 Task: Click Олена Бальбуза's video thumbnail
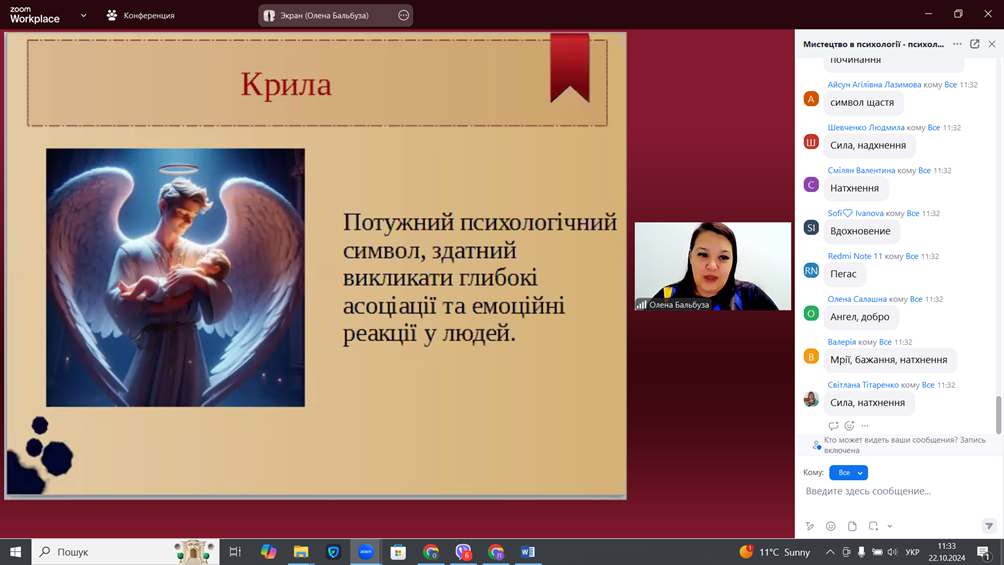[x=712, y=266]
